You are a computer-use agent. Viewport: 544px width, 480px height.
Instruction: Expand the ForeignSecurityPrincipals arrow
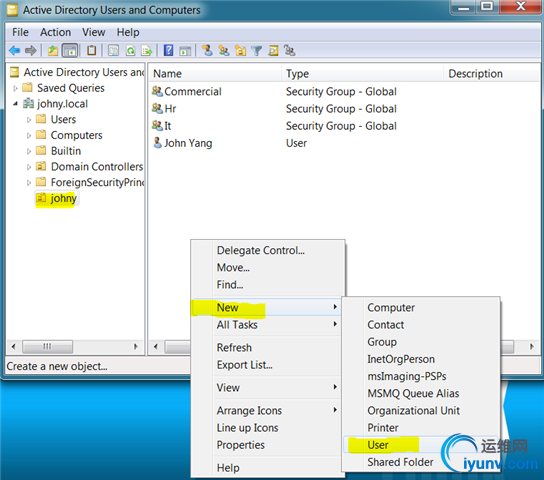[x=29, y=183]
